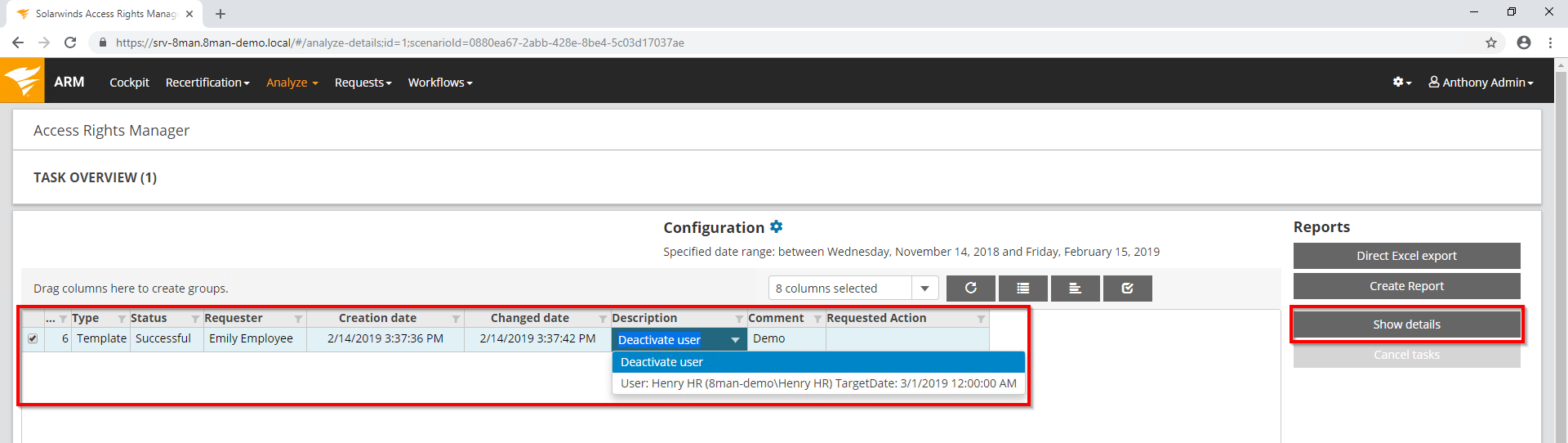Expand the '8 columns selected' dropdown

pos(924,289)
